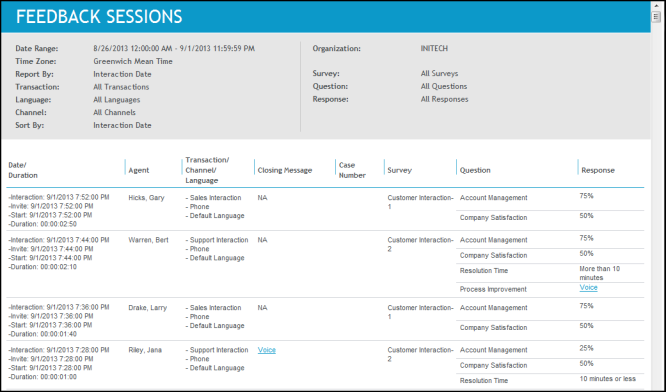Open Riley, Jana's closing message Voice link
The height and width of the screenshot is (392, 666).
[267, 350]
